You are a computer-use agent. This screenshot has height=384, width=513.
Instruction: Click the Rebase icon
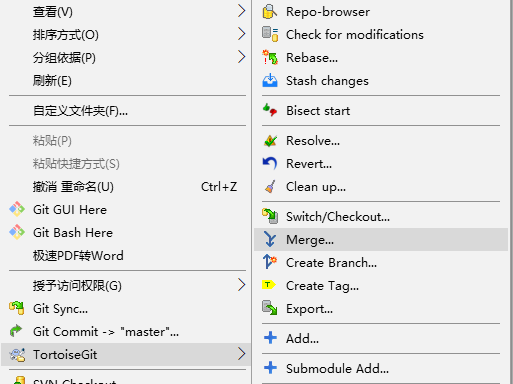[270, 58]
